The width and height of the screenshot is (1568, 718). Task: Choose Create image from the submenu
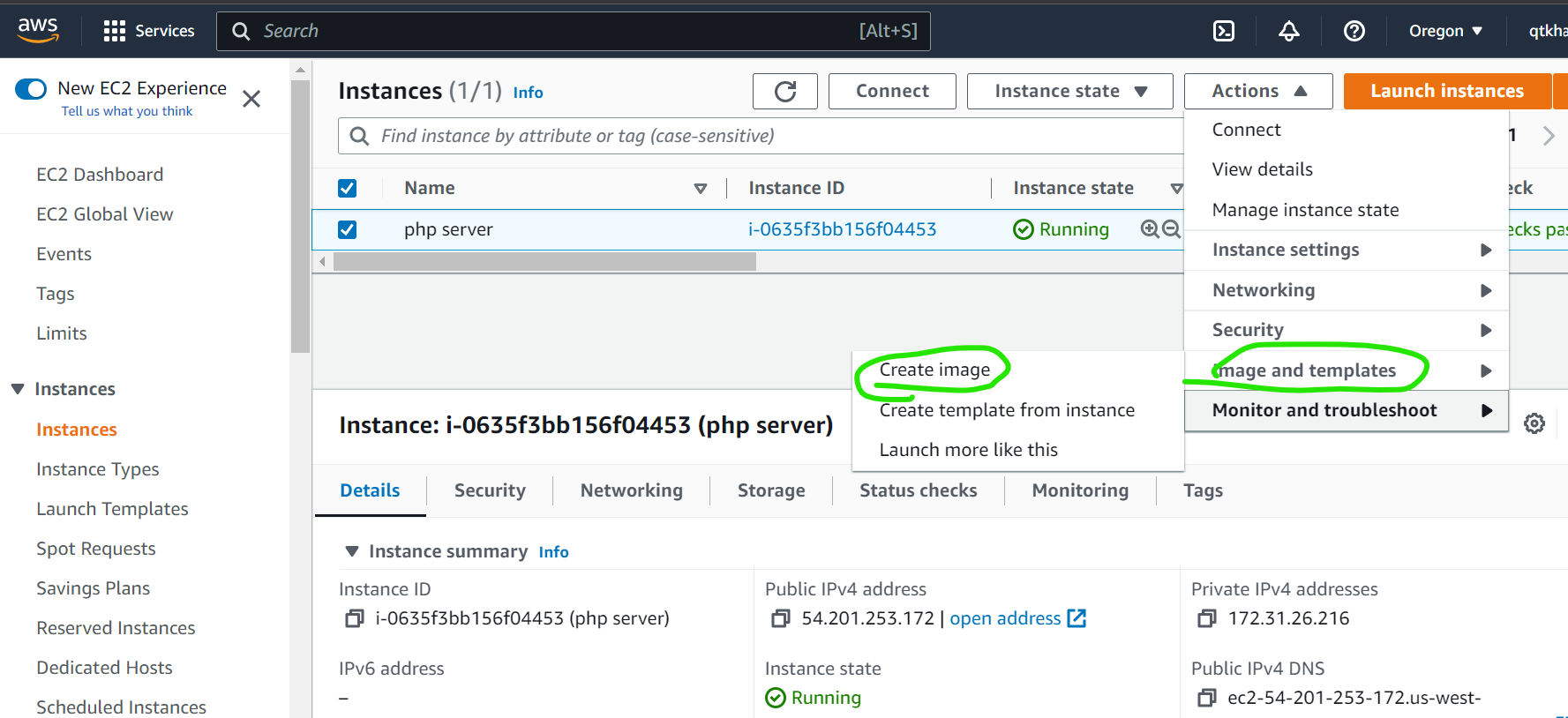pos(934,370)
